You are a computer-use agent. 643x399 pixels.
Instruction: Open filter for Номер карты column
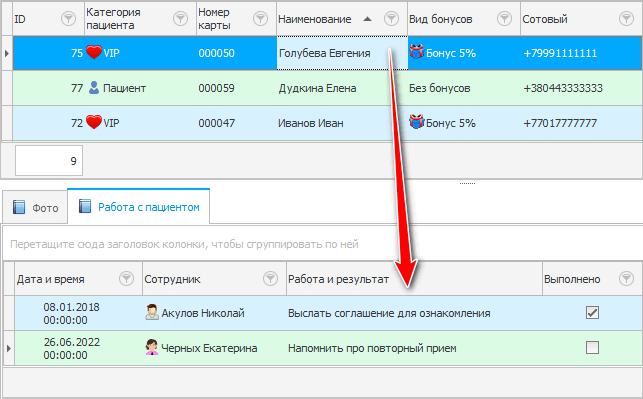(260, 18)
